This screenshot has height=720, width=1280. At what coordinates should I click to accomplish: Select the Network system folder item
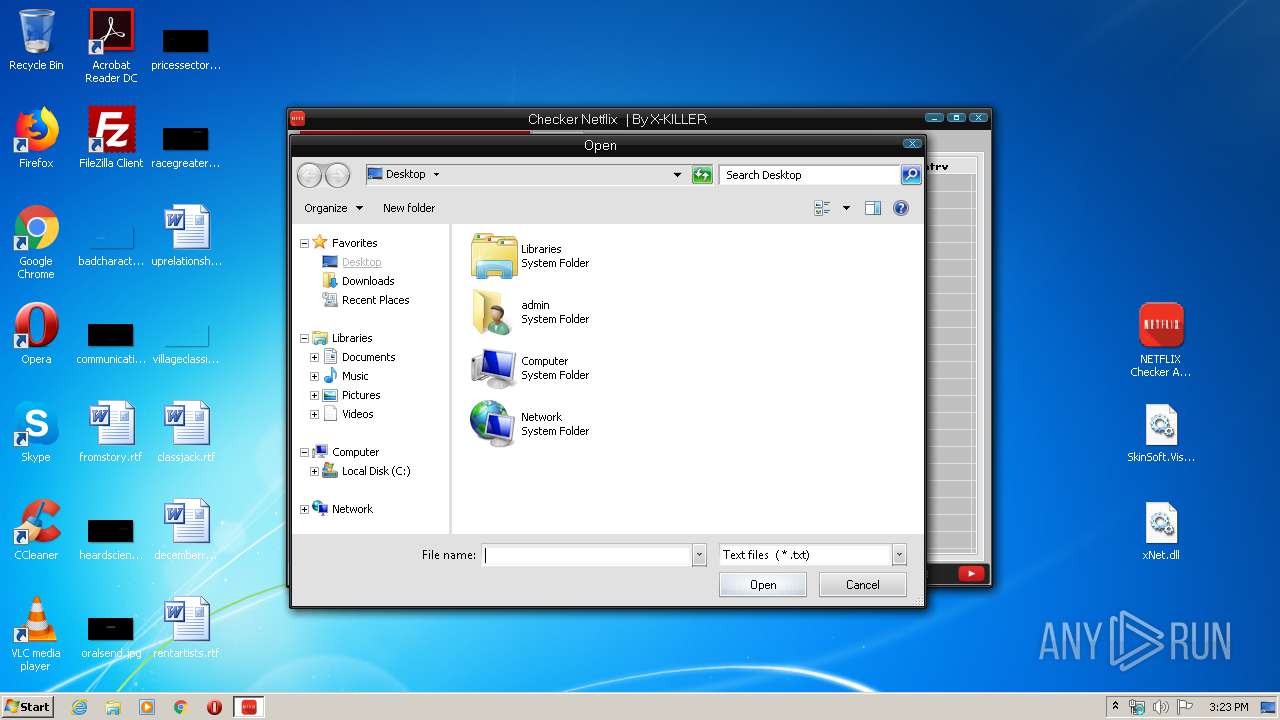(x=530, y=424)
